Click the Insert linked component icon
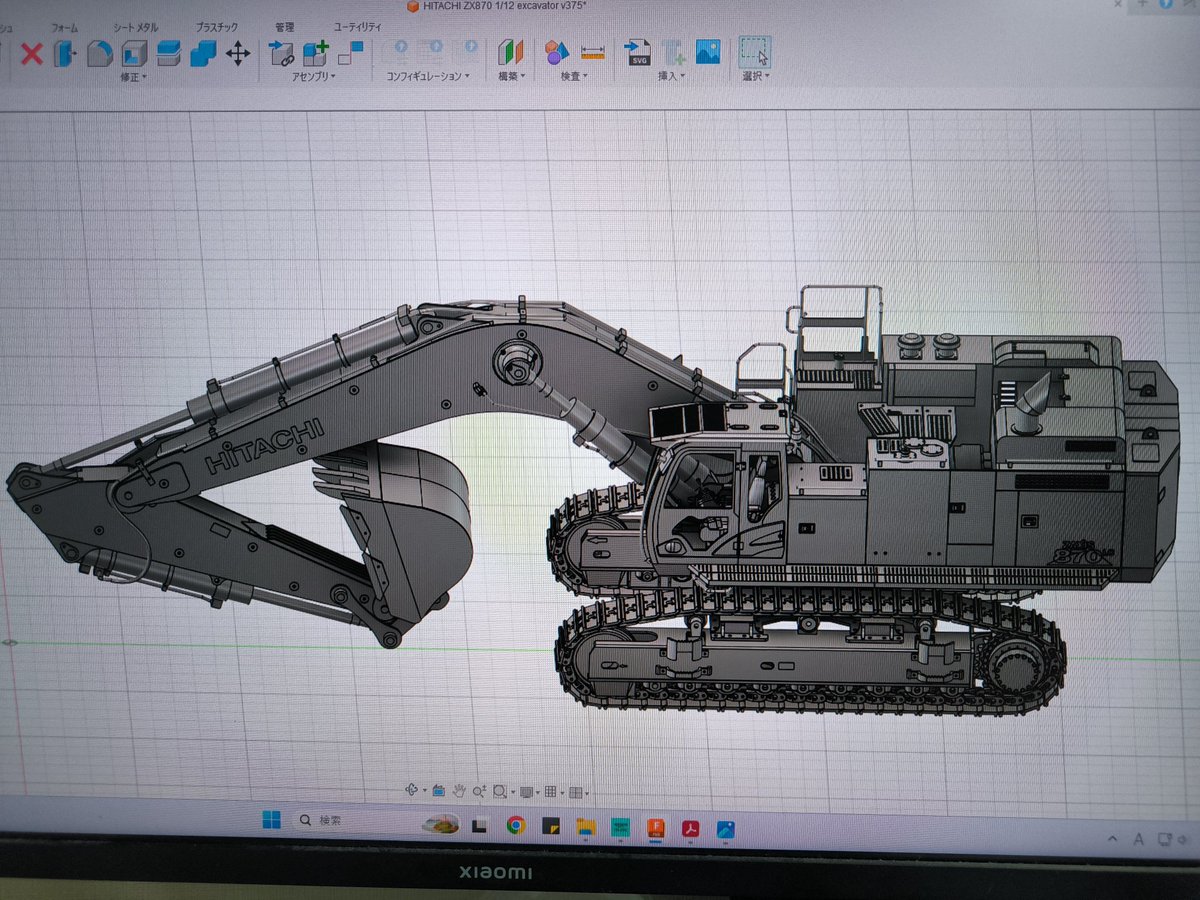The width and height of the screenshot is (1200, 900). tap(282, 53)
